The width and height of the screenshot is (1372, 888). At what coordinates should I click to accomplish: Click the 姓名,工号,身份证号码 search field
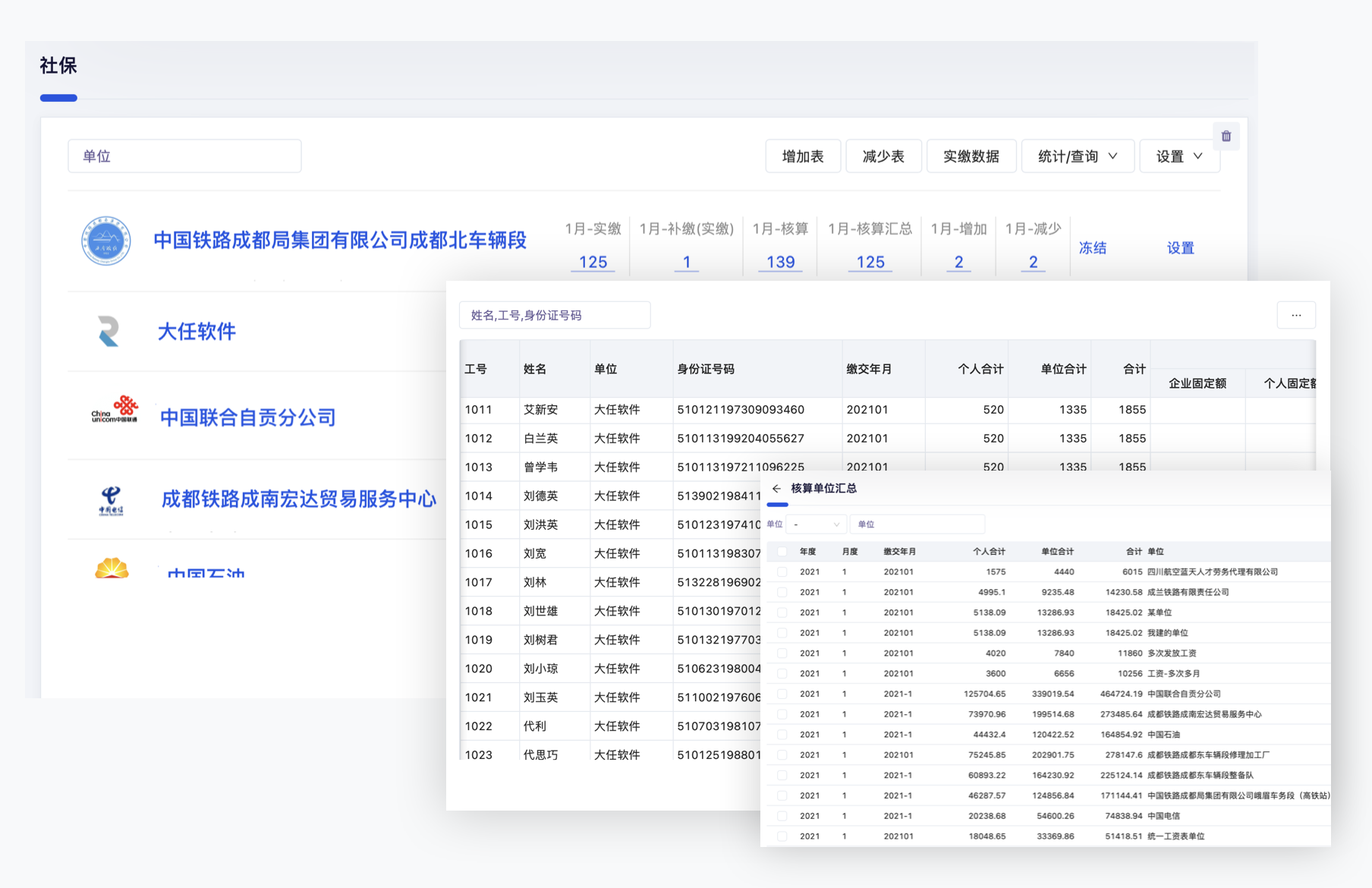coord(555,315)
